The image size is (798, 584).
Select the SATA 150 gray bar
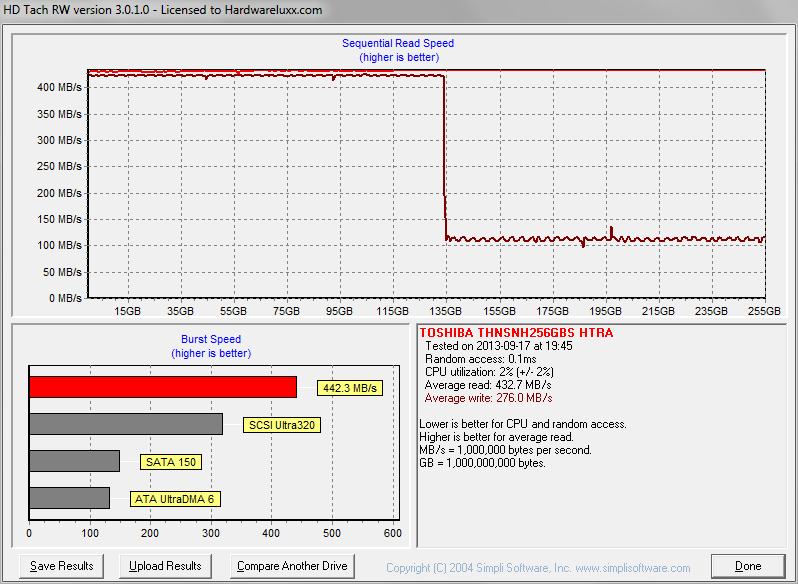coord(75,461)
